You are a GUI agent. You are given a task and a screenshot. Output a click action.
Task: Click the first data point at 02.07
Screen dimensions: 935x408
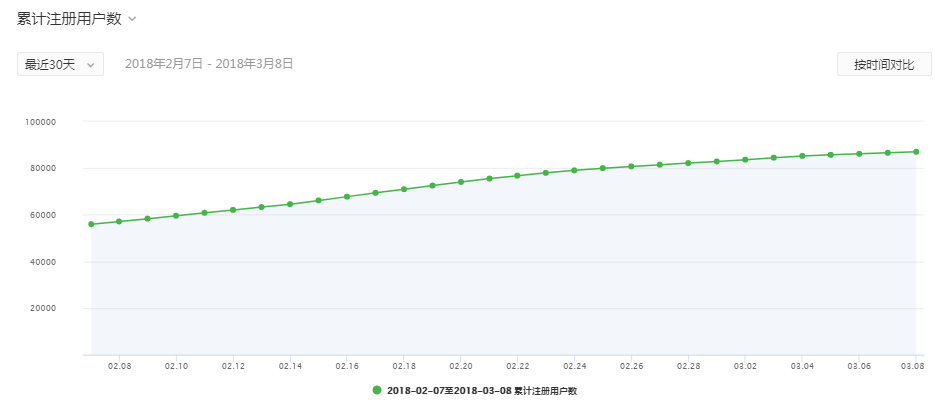click(x=91, y=224)
